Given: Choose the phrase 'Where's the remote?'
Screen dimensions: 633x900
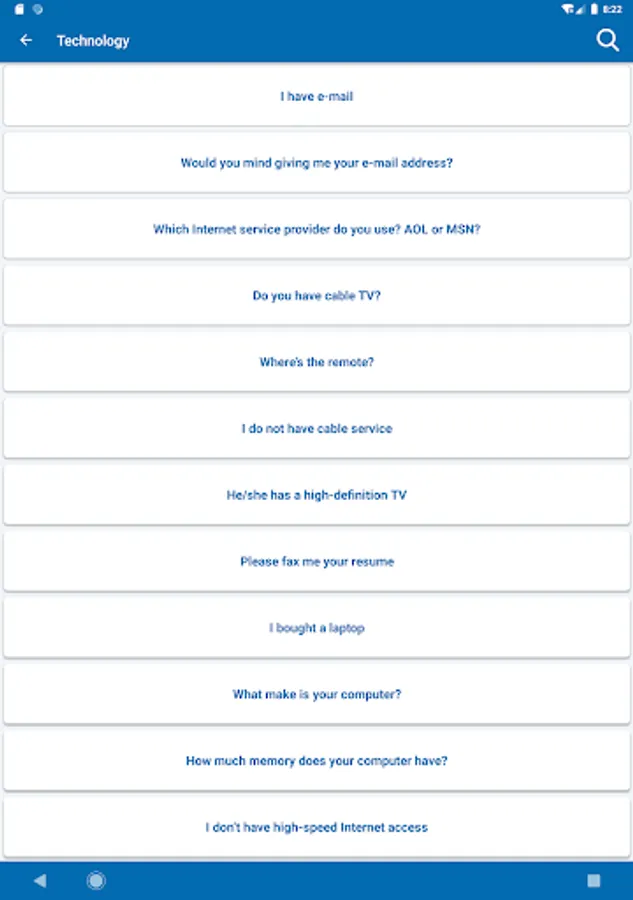Looking at the screenshot, I should tap(316, 362).
